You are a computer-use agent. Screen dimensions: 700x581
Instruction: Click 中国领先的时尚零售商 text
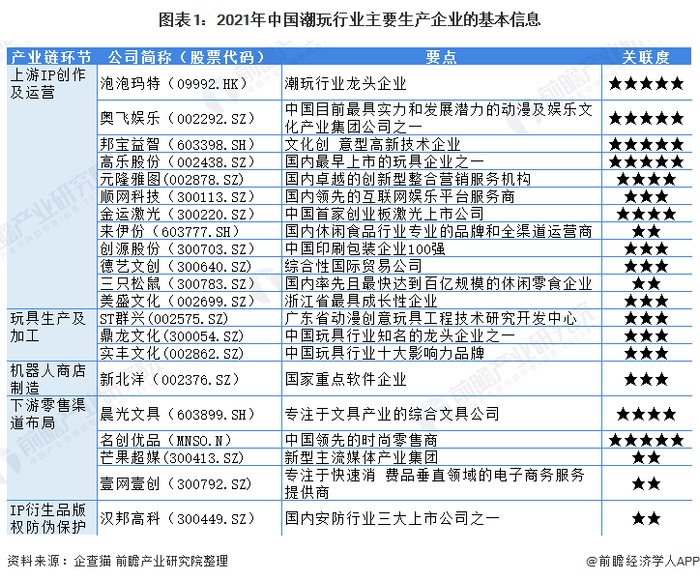(361, 440)
